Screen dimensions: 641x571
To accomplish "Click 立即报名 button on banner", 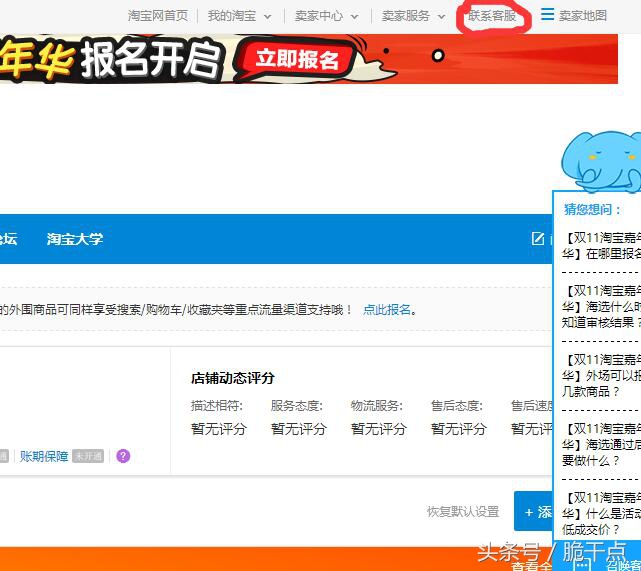I will [x=297, y=59].
